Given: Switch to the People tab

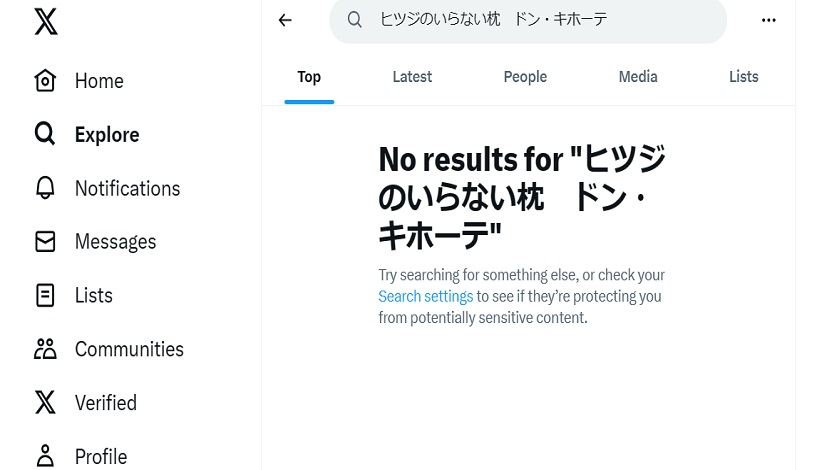Looking at the screenshot, I should (525, 77).
